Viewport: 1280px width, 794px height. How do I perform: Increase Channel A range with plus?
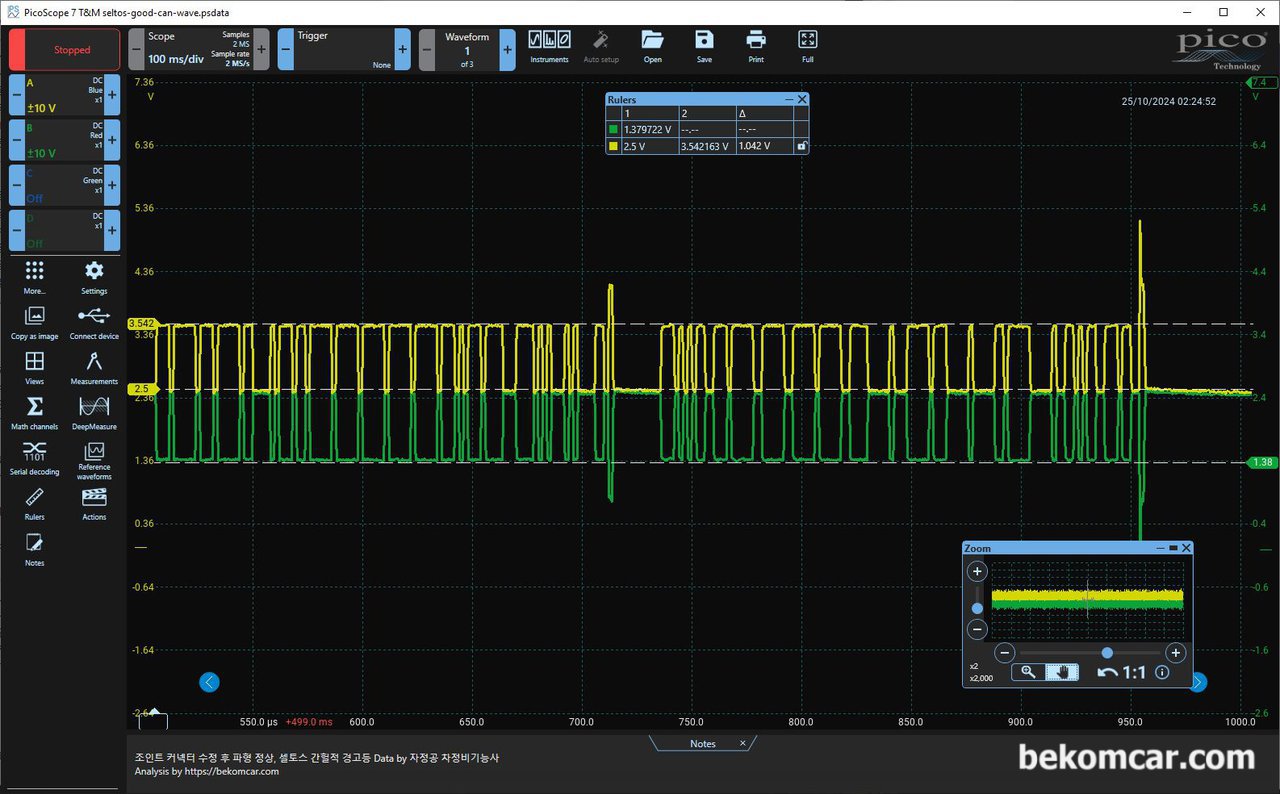[x=112, y=95]
